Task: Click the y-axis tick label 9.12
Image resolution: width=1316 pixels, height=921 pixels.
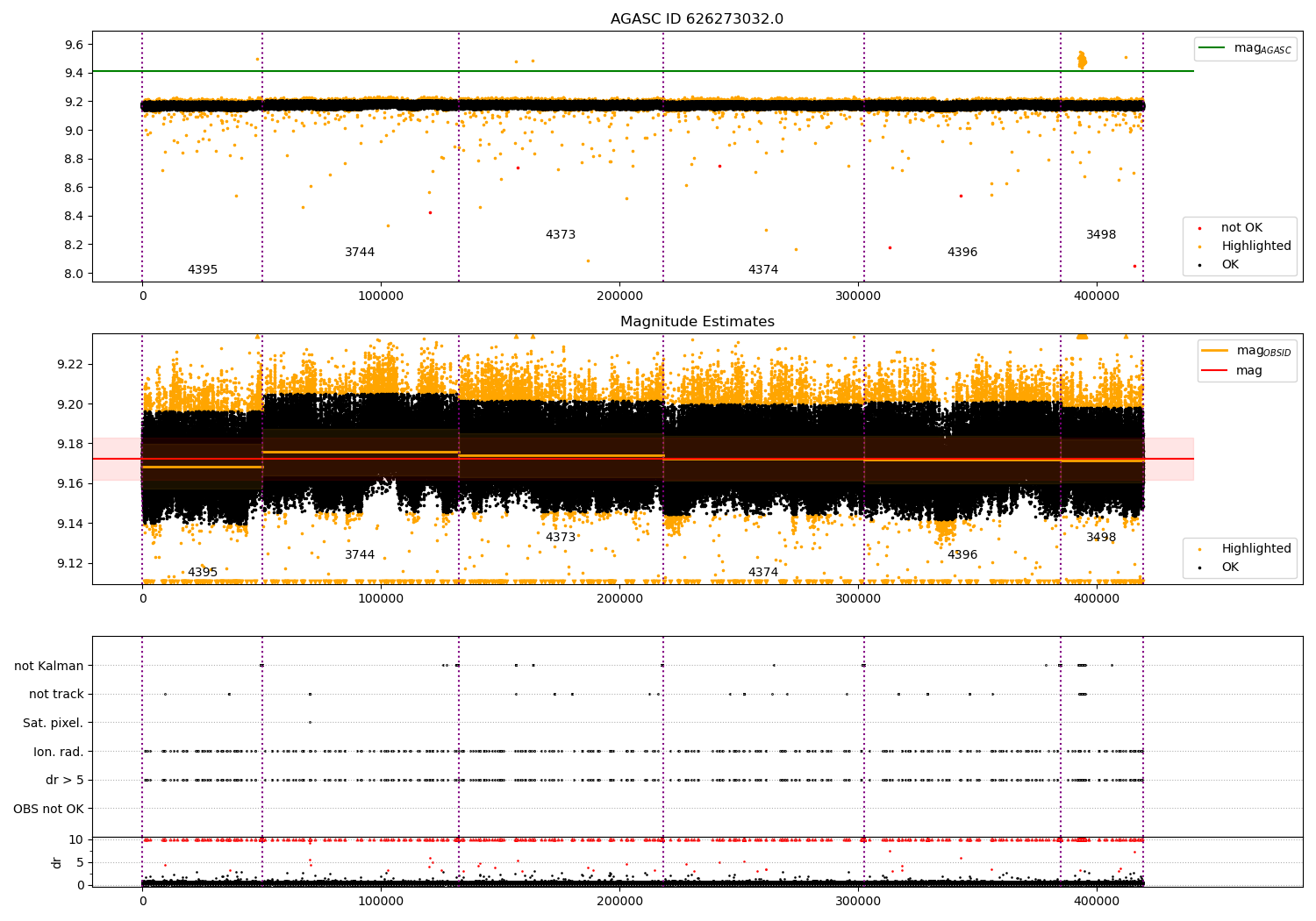Action: 71,563
